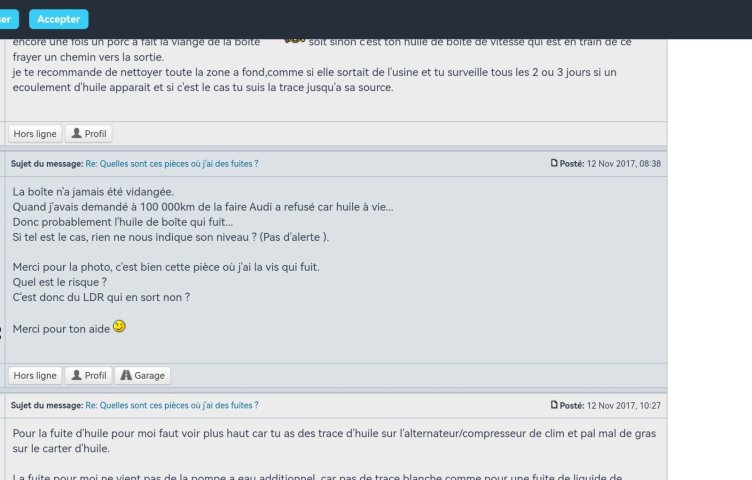Open the subject link of the 10:27 post
The height and width of the screenshot is (480, 752).
(x=172, y=405)
